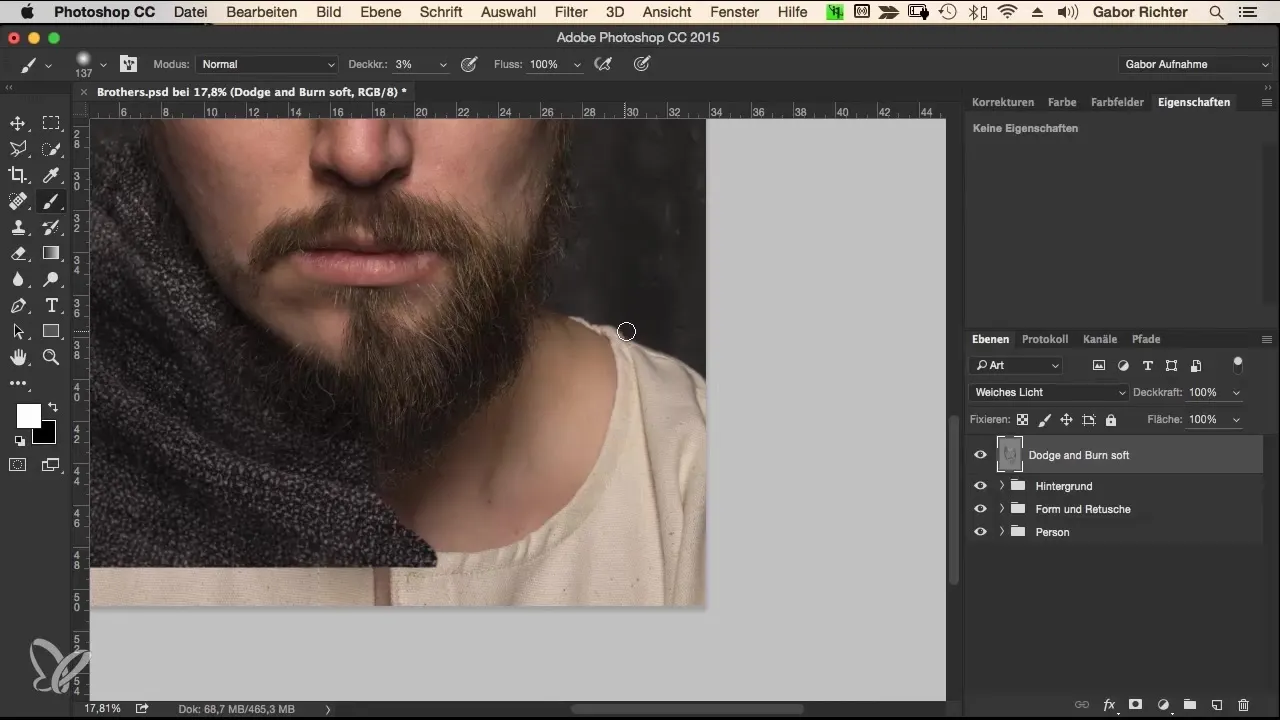Select the Brush tool in toolbox
The height and width of the screenshot is (720, 1280).
pos(51,201)
